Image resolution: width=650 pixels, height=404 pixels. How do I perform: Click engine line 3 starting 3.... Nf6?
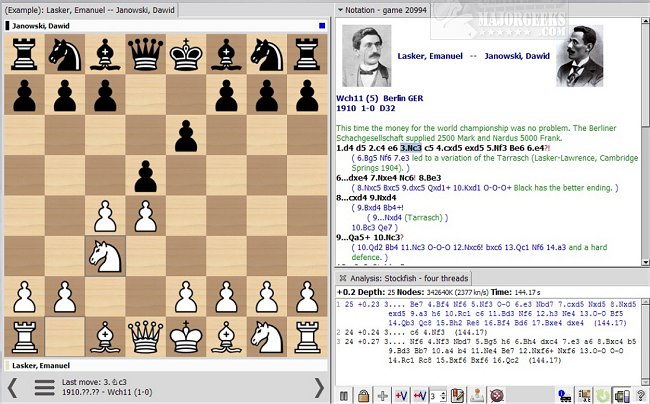(488, 351)
